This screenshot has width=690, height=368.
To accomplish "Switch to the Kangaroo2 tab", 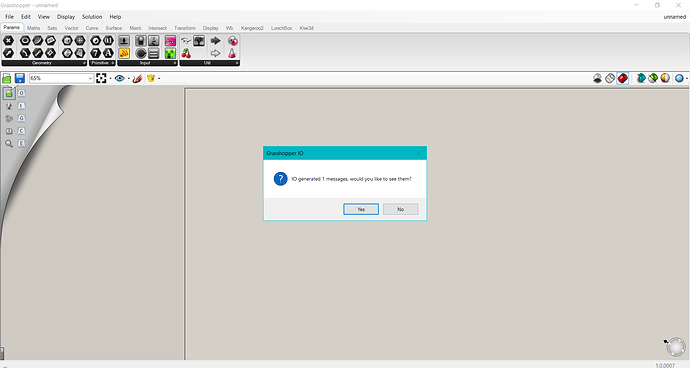I will click(252, 28).
